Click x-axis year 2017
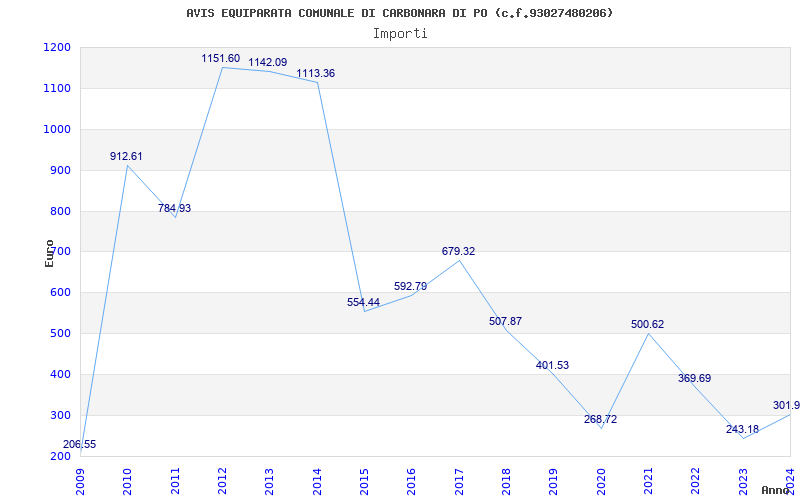 pyautogui.click(x=459, y=482)
